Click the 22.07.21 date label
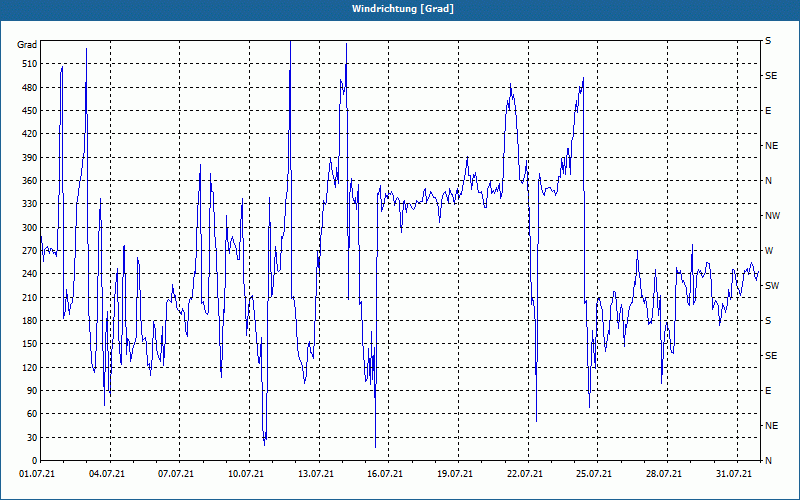800x500 pixels. tap(524, 474)
